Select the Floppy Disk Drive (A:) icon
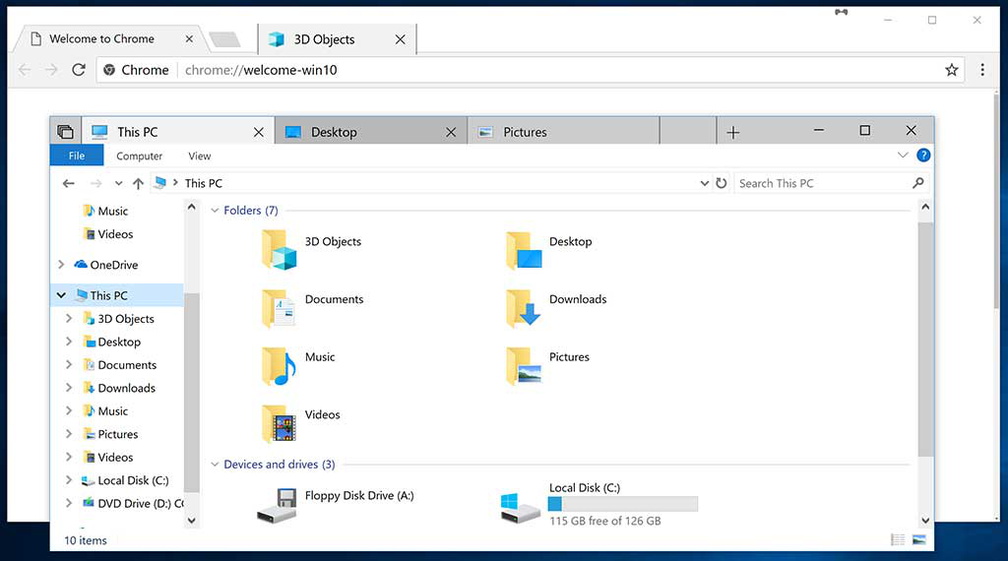The height and width of the screenshot is (561, 1008). point(277,505)
